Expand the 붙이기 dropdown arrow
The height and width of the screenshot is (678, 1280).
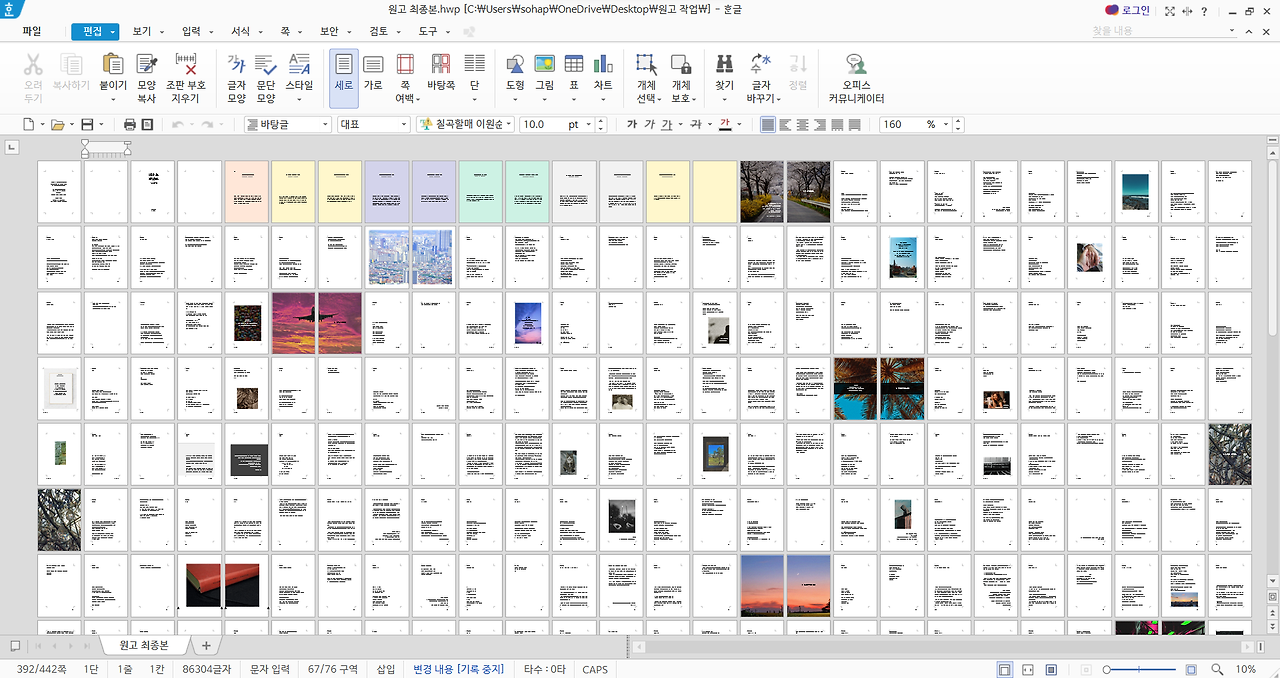[113, 99]
